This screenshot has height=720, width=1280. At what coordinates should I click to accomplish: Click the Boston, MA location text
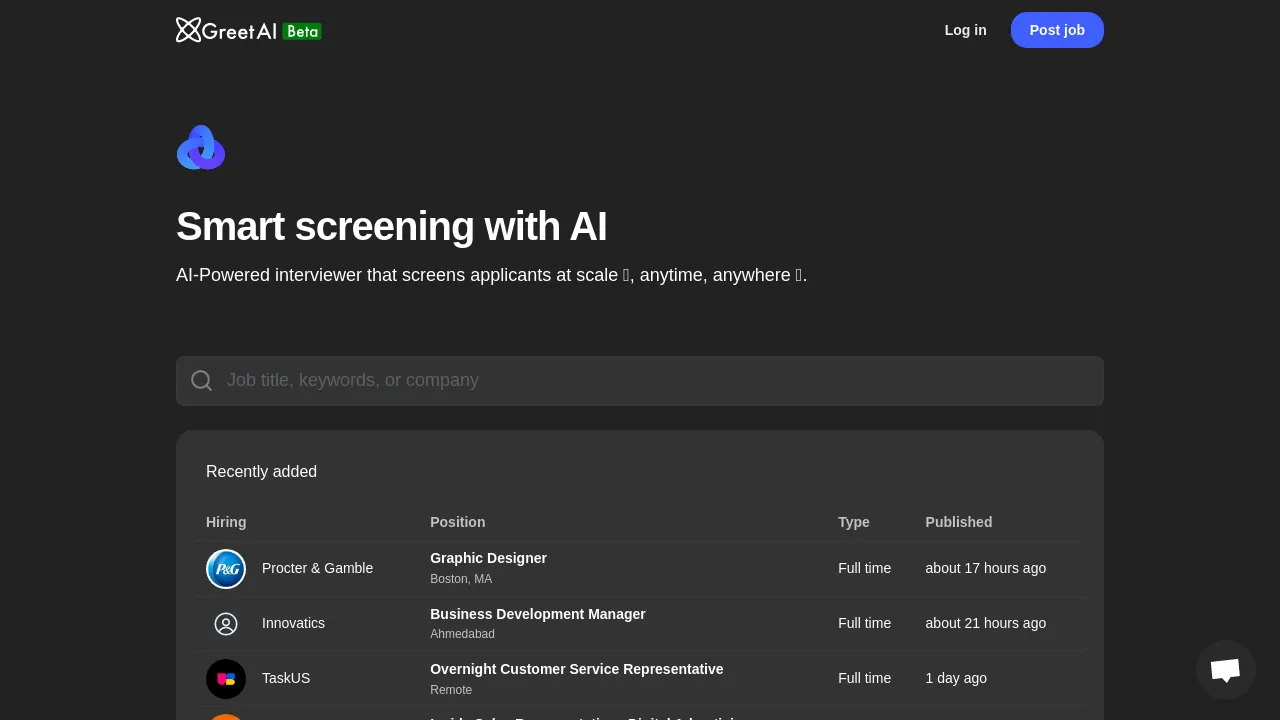pyautogui.click(x=461, y=579)
